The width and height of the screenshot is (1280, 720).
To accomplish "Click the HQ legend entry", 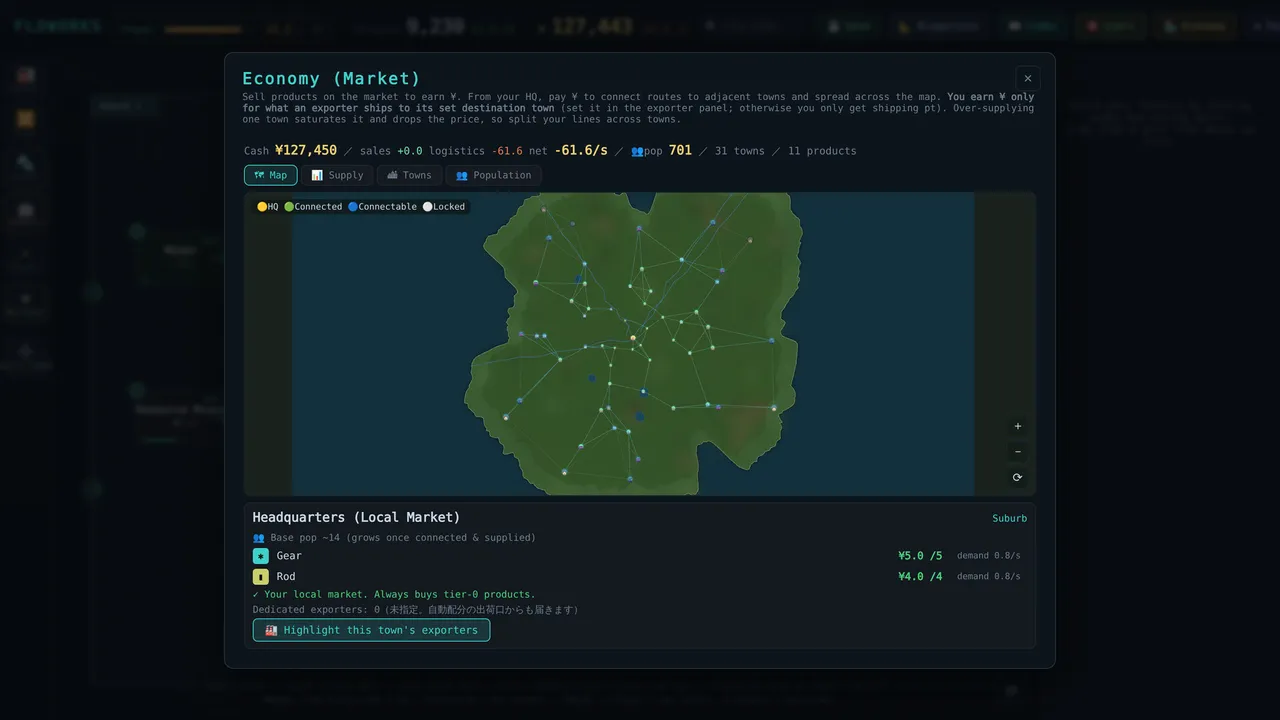I will click(x=268, y=207).
